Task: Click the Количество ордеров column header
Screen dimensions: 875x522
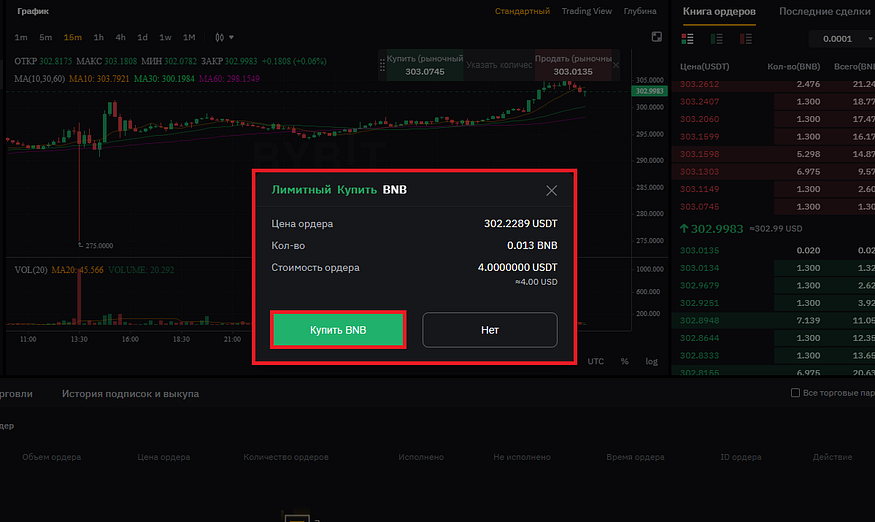Action: pyautogui.click(x=286, y=457)
